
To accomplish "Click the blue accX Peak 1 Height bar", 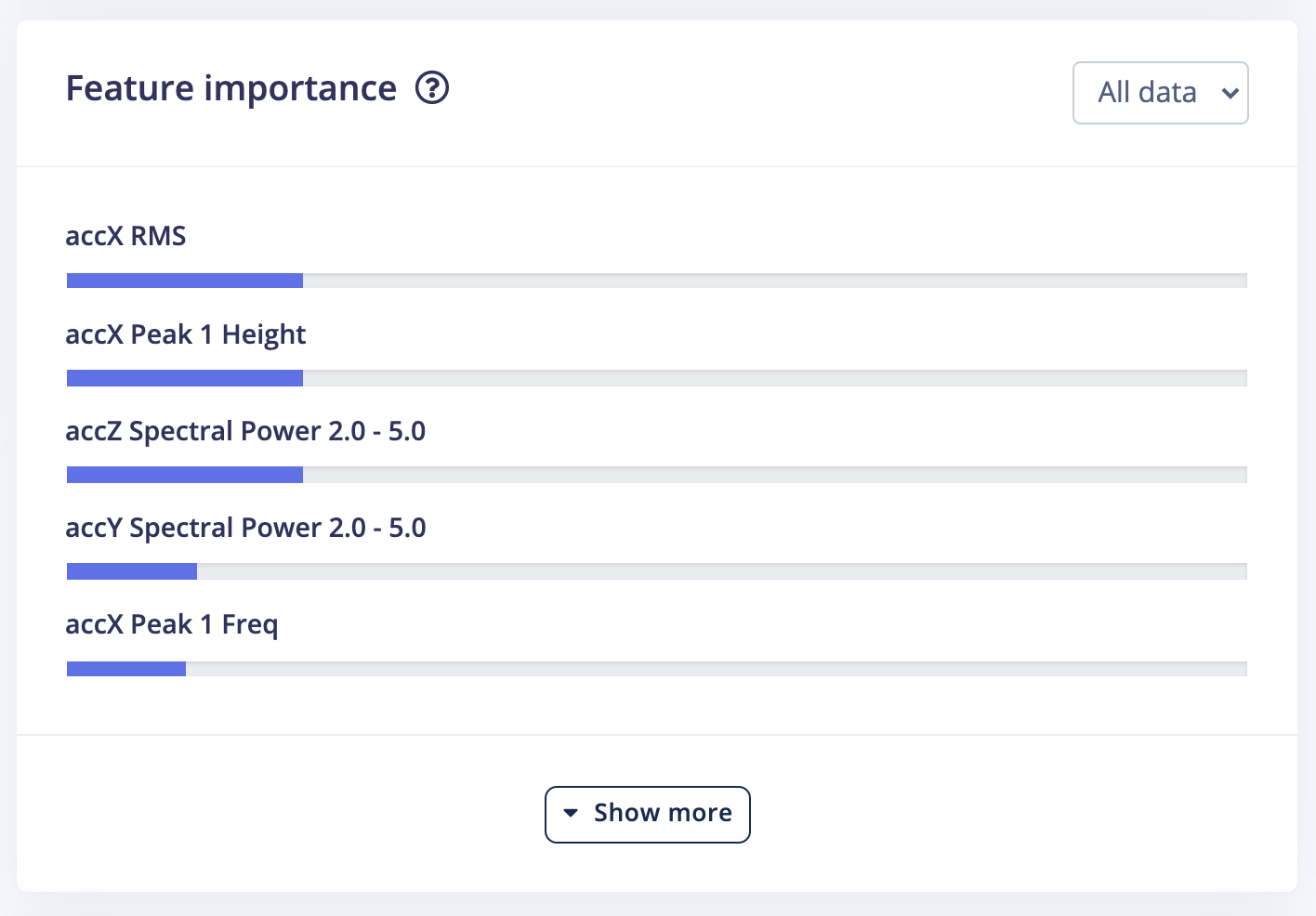I will coord(185,378).
